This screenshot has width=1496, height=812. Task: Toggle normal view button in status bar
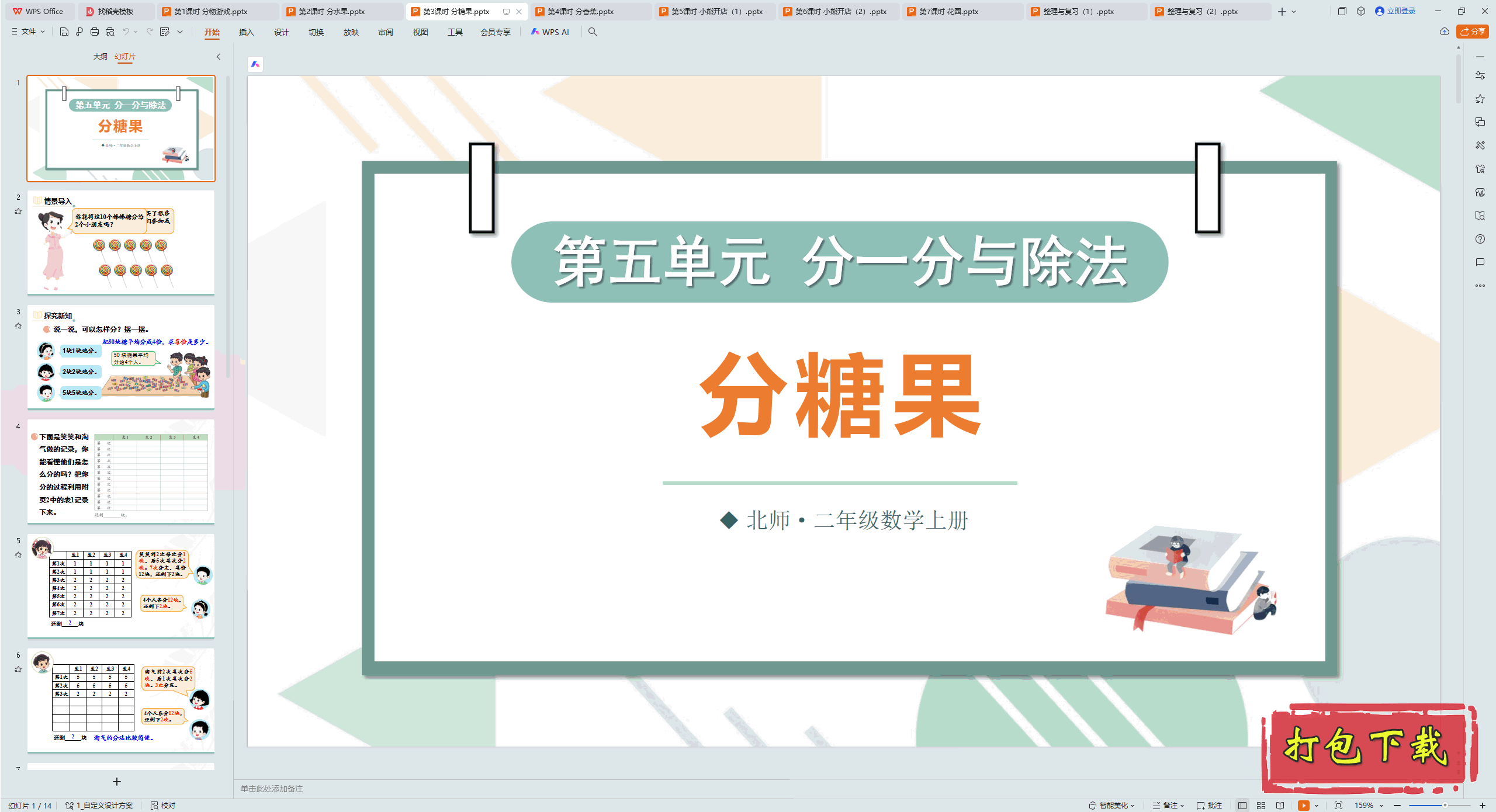1242,805
